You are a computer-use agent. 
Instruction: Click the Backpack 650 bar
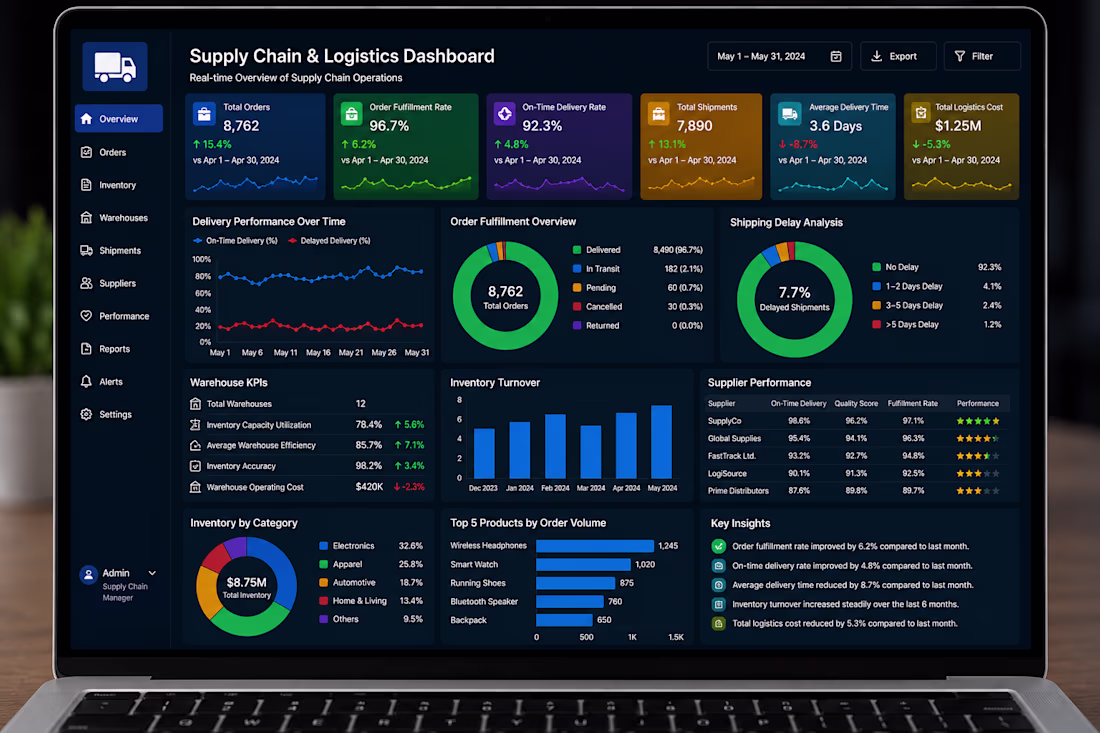coord(564,620)
